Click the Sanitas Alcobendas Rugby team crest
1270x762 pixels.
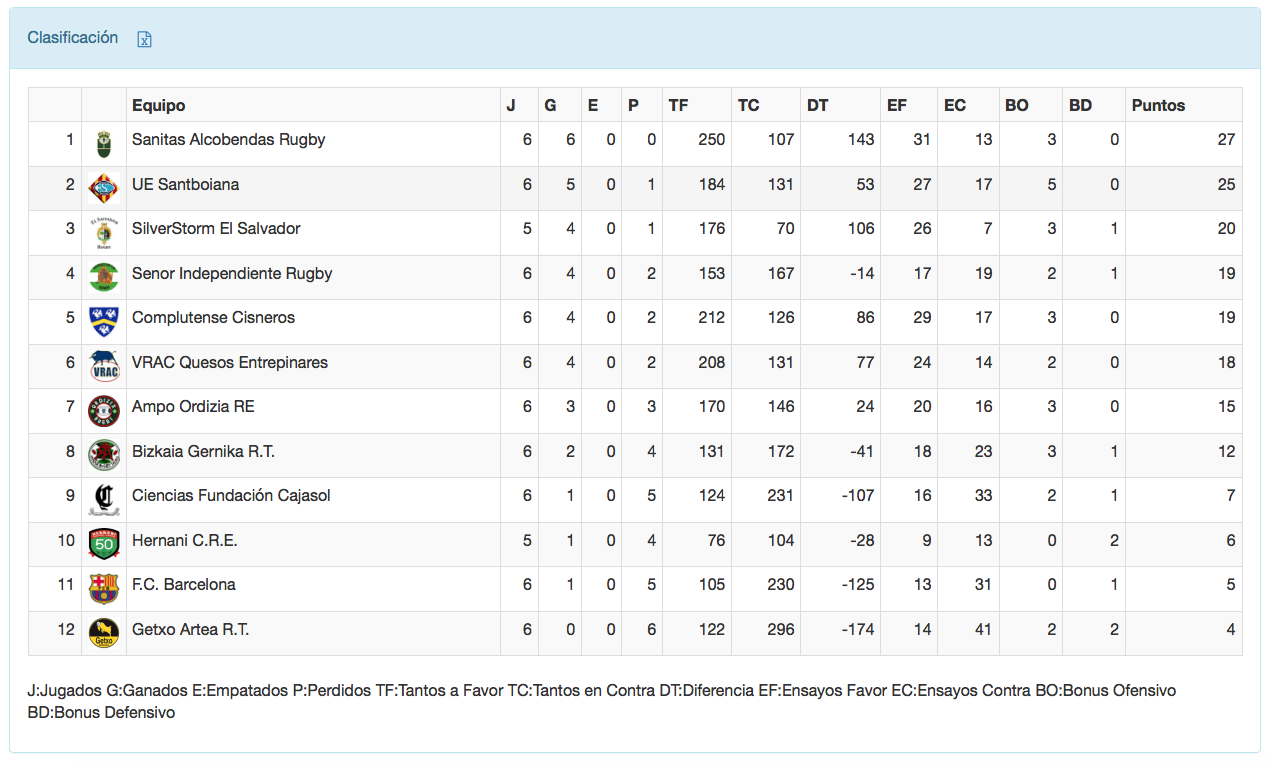coord(104,144)
